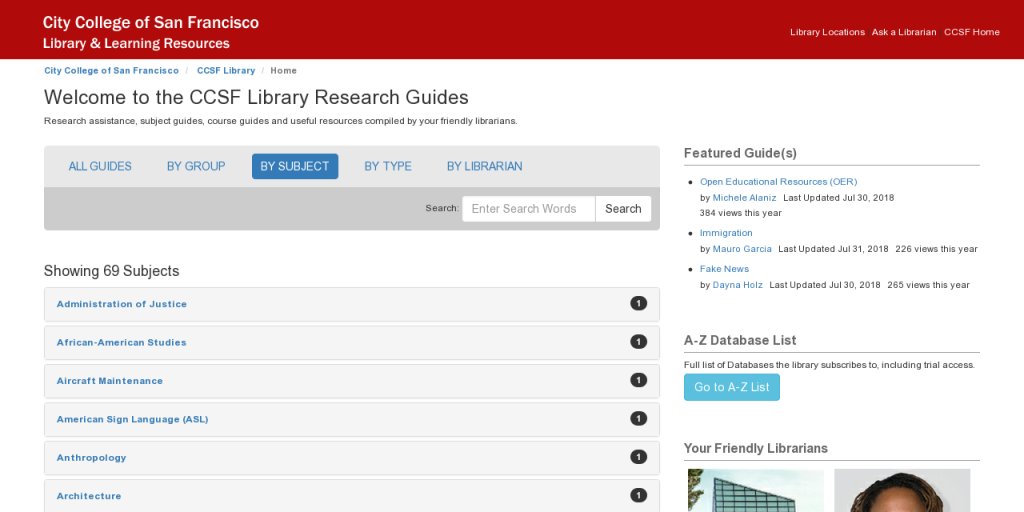Click the count badge for Architecture

[x=639, y=496]
